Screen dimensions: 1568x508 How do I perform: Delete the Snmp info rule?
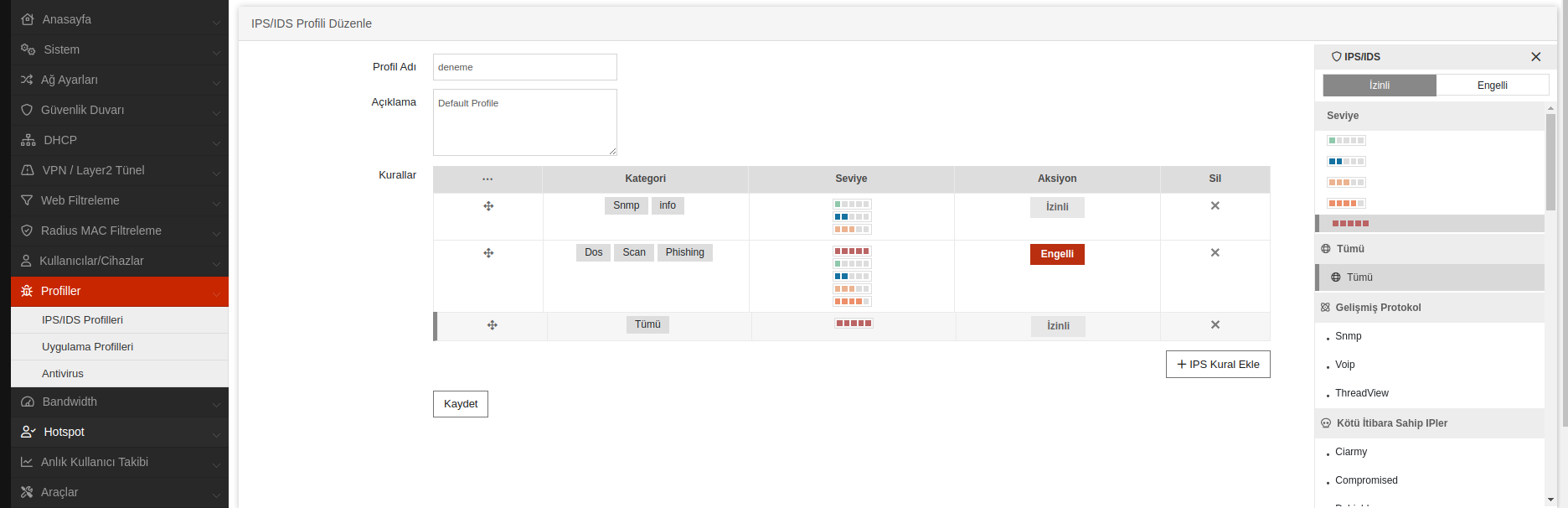click(x=1215, y=206)
